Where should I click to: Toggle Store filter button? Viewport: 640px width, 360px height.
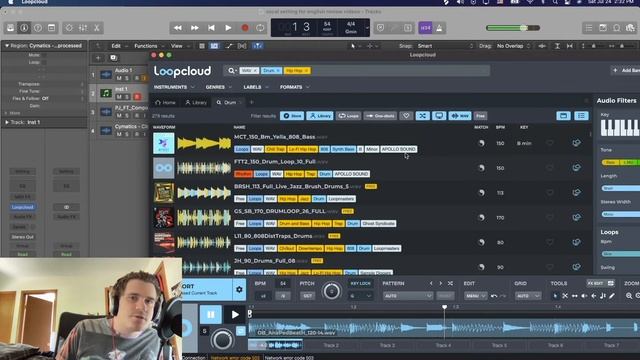click(292, 116)
